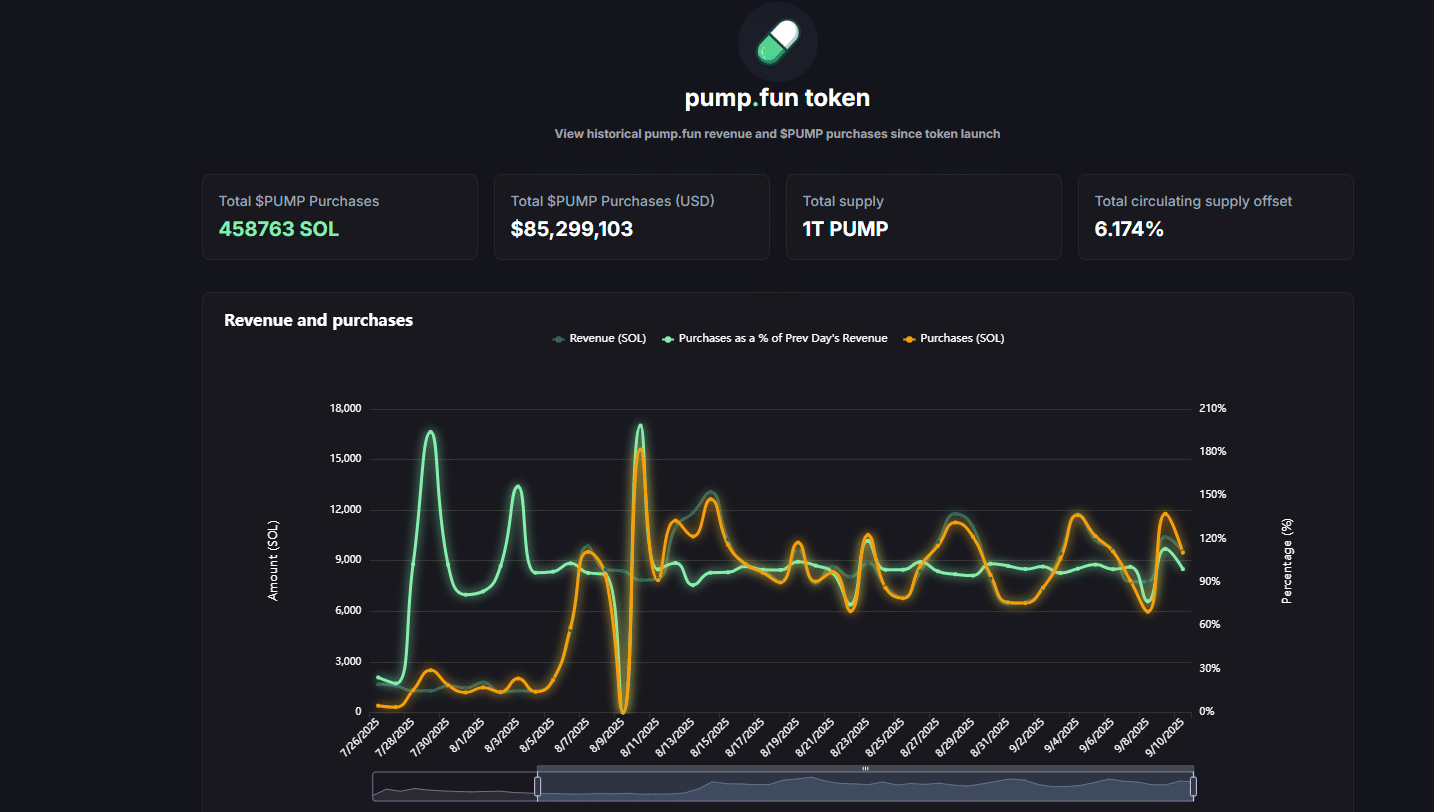Viewport: 1434px width, 812px height.
Task: Click the Total supply label
Action: point(843,201)
